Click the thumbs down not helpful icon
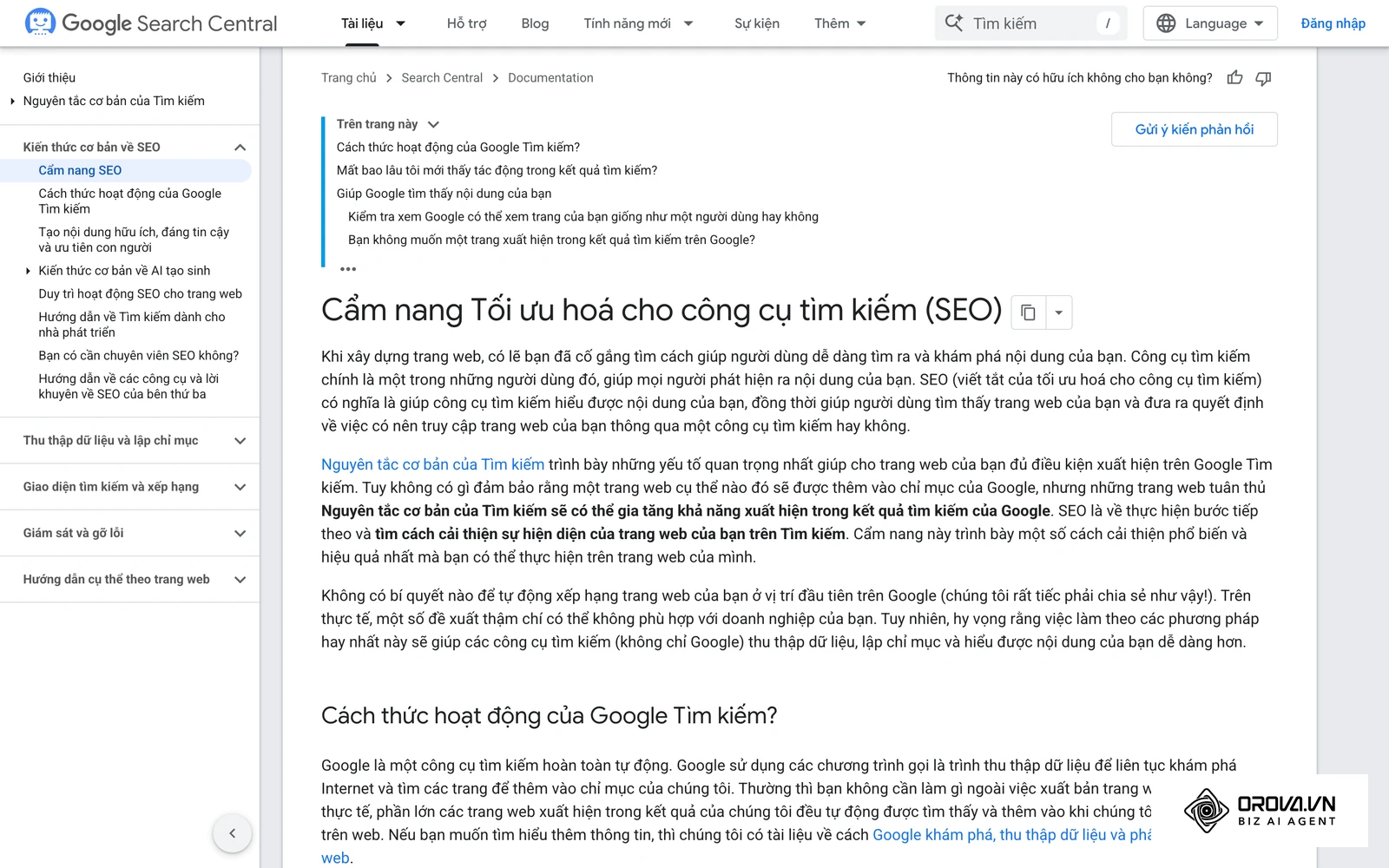Viewport: 1389px width, 868px height. pyautogui.click(x=1263, y=78)
